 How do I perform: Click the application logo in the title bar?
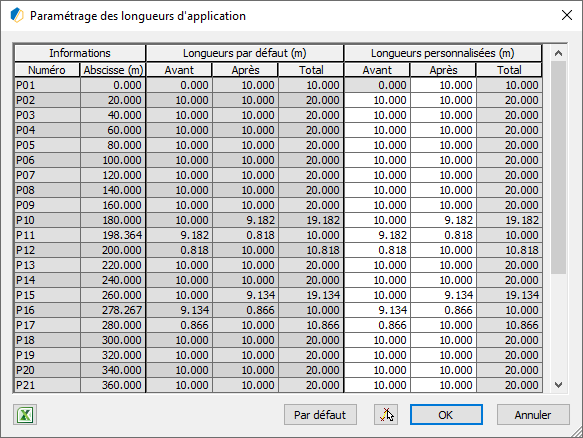[x=17, y=16]
